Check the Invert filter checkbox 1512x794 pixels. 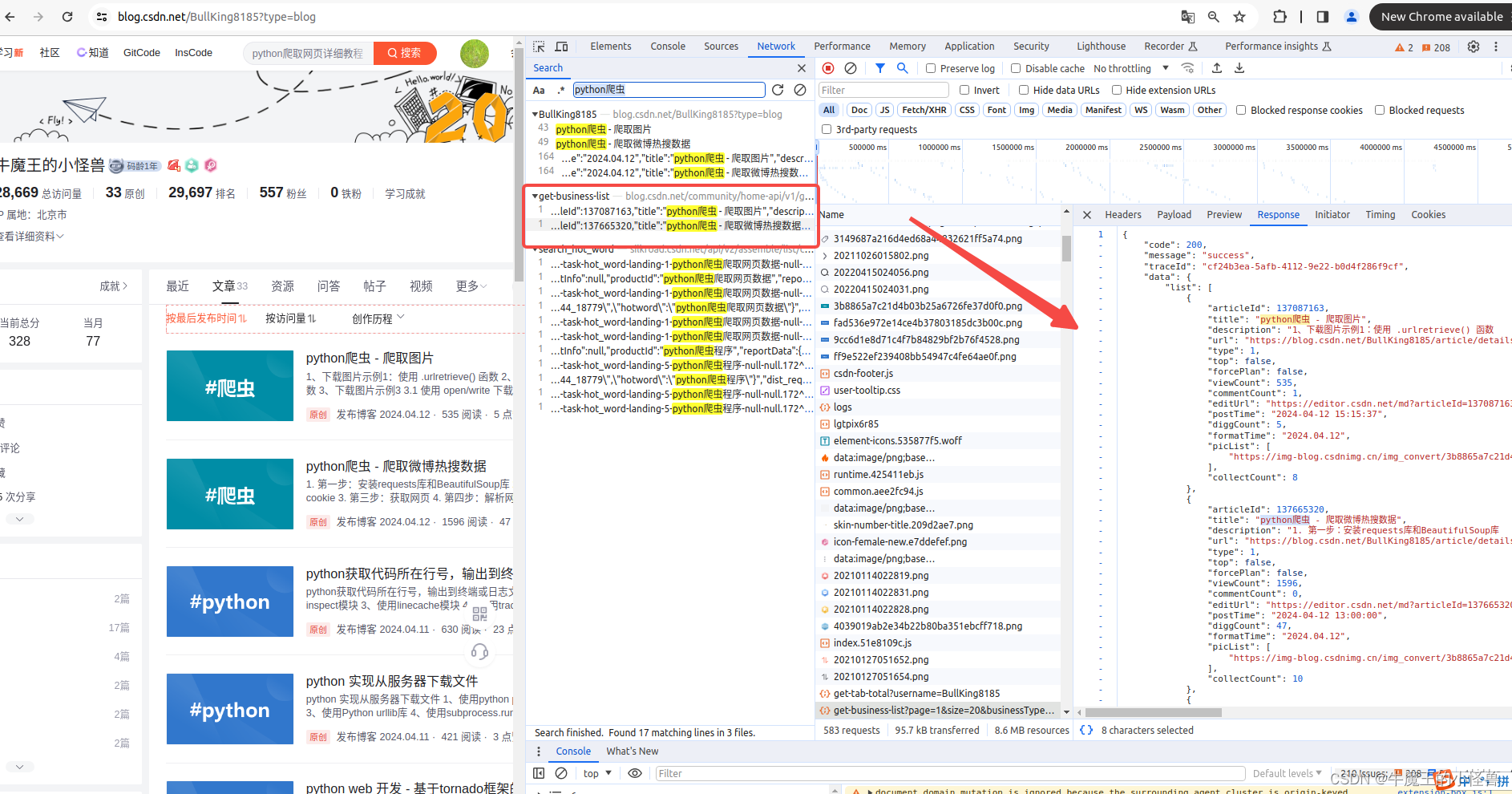tap(964, 90)
